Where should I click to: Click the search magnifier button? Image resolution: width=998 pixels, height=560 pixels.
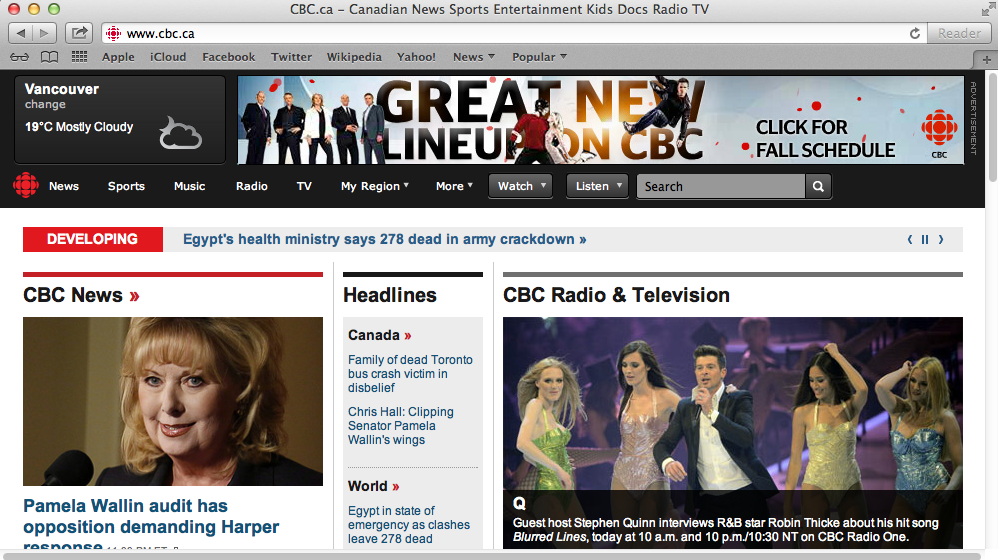(x=819, y=186)
